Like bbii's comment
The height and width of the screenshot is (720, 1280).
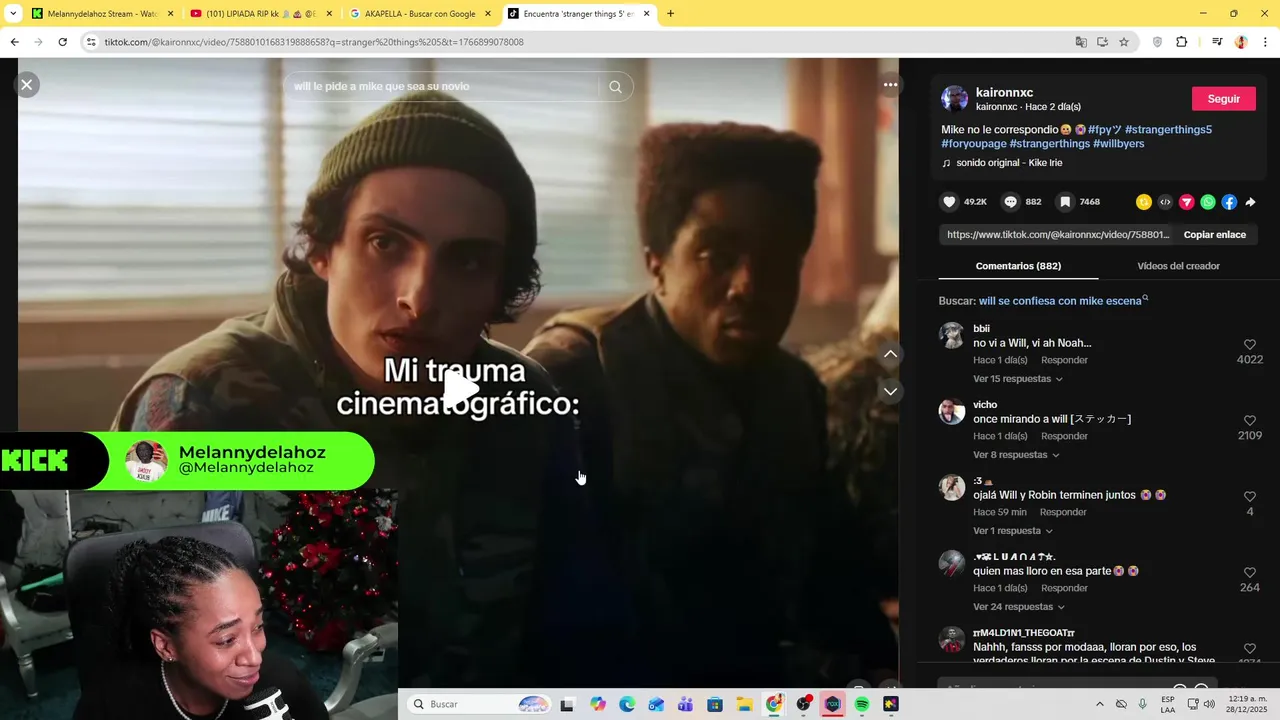pos(1250,345)
